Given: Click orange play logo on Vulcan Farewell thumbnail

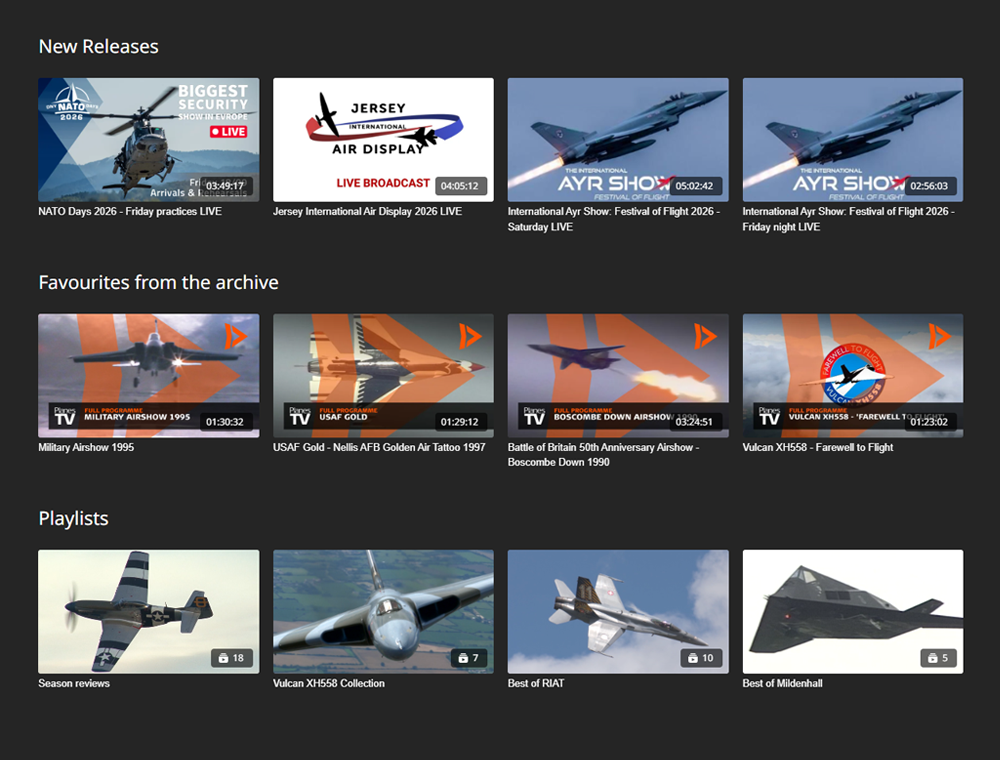Looking at the screenshot, I should click(939, 336).
